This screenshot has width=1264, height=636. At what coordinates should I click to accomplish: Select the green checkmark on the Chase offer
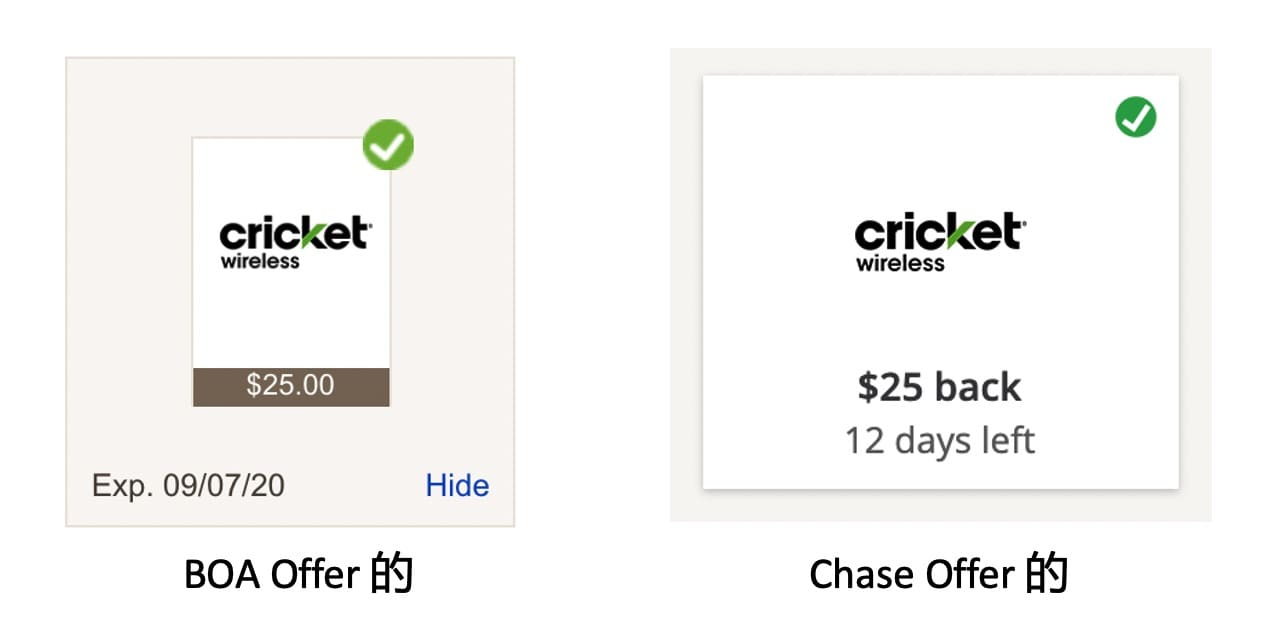[x=1135, y=117]
